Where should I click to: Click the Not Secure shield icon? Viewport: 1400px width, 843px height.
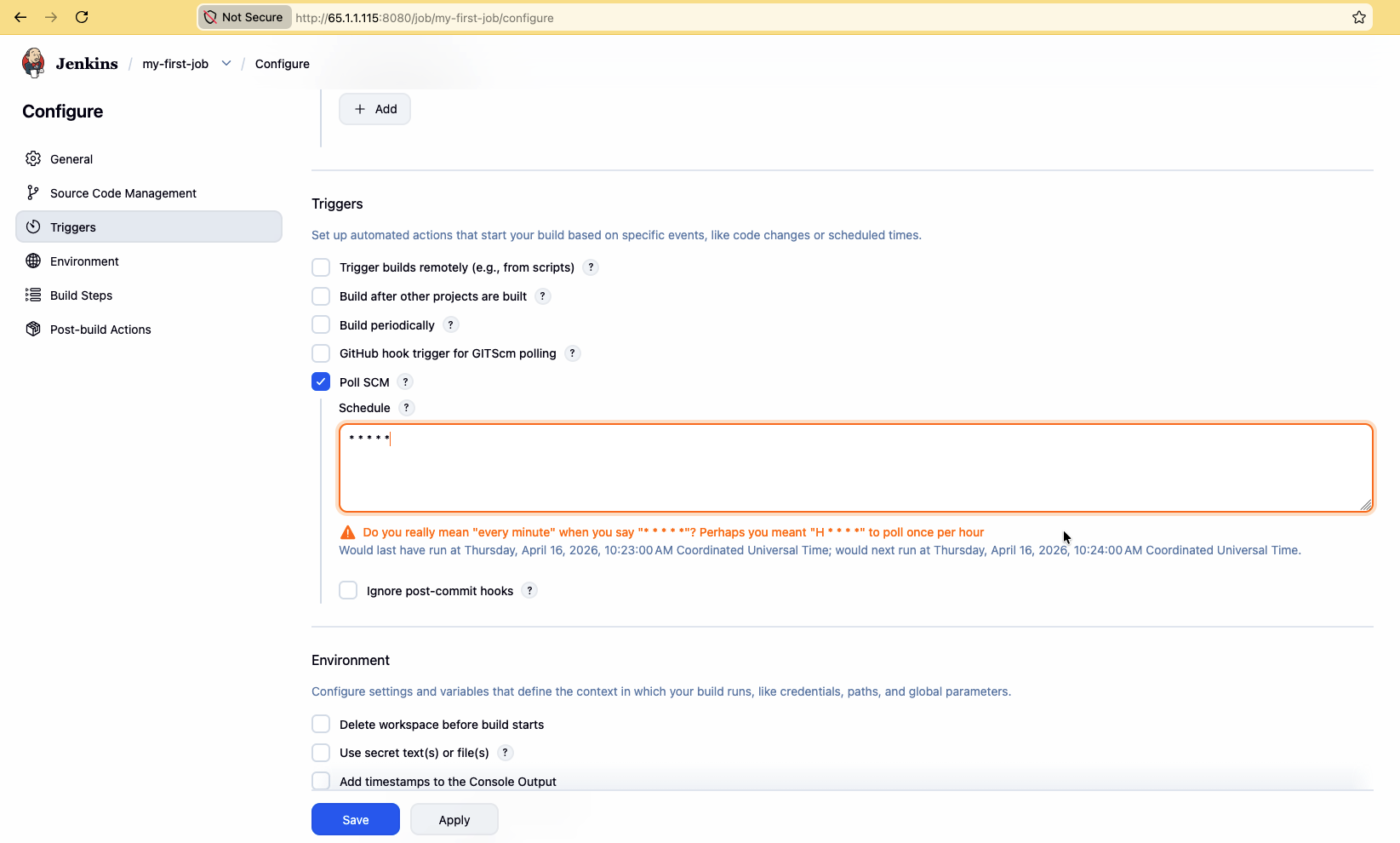click(x=210, y=17)
